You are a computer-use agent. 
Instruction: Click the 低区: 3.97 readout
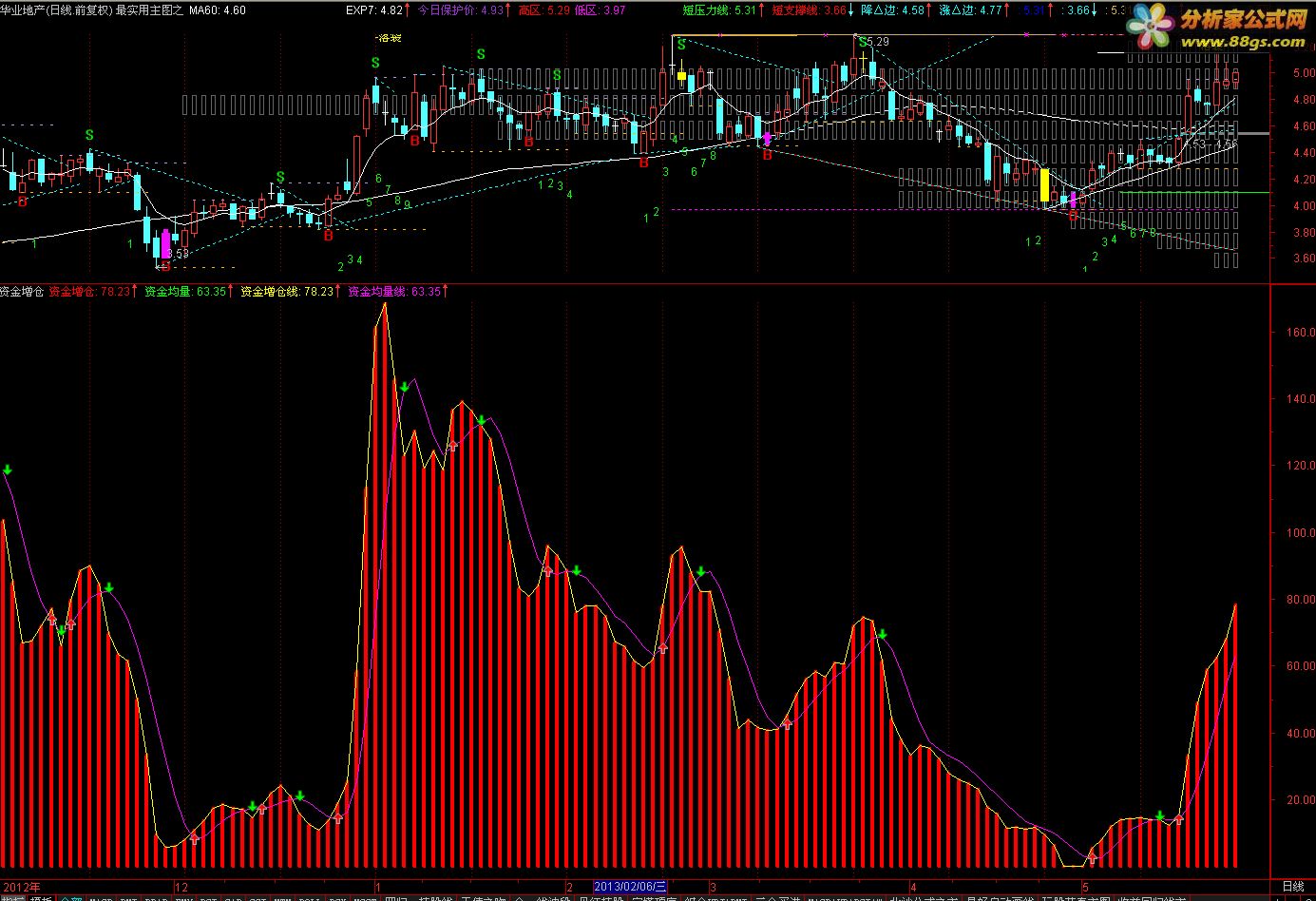601,10
